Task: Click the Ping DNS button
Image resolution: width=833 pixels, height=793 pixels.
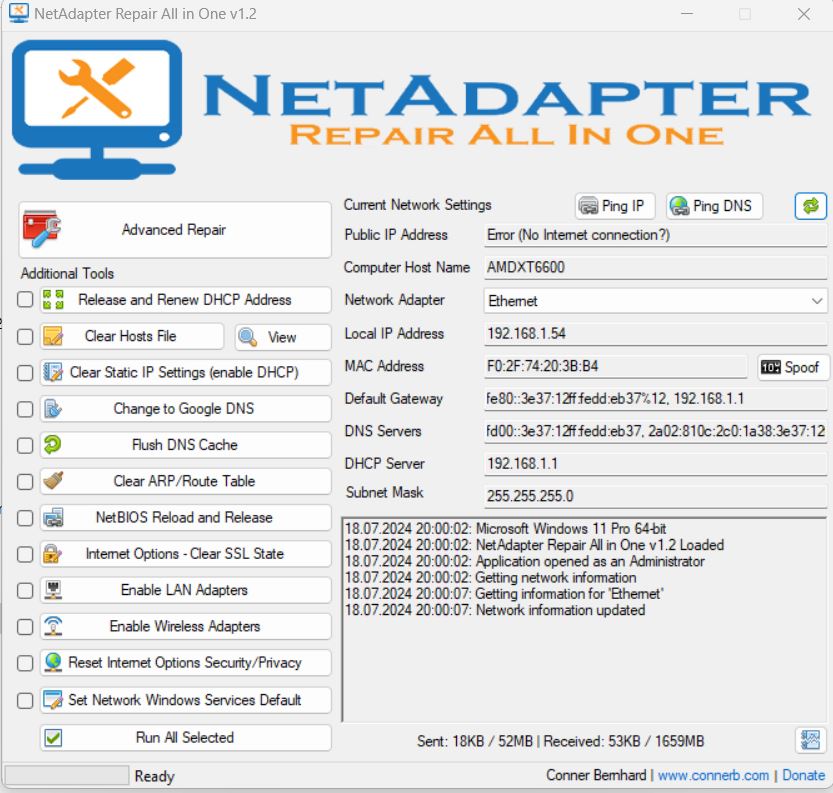Action: (715, 206)
